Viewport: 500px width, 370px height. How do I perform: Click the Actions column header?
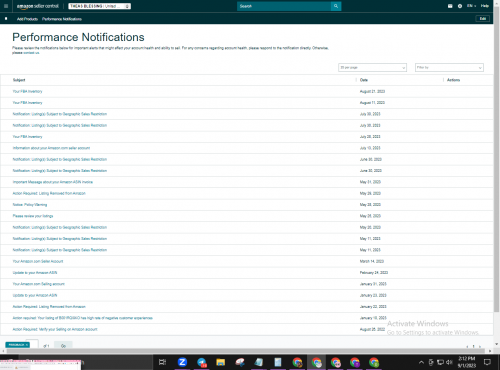click(453, 80)
